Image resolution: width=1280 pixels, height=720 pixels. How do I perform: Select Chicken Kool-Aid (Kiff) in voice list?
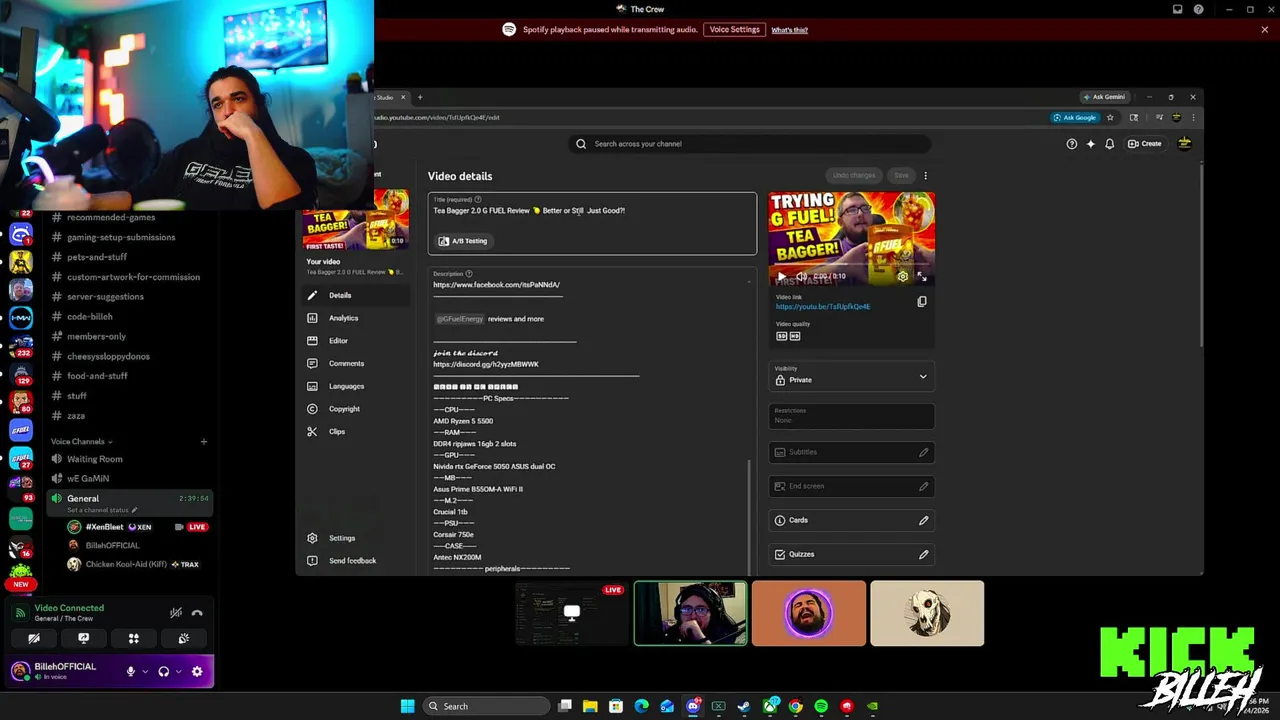136,564
